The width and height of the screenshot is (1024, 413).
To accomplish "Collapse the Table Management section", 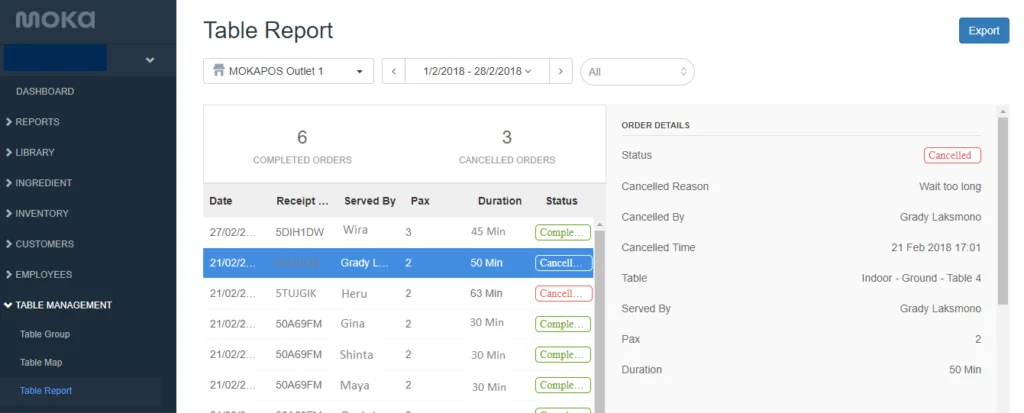I will click(64, 305).
